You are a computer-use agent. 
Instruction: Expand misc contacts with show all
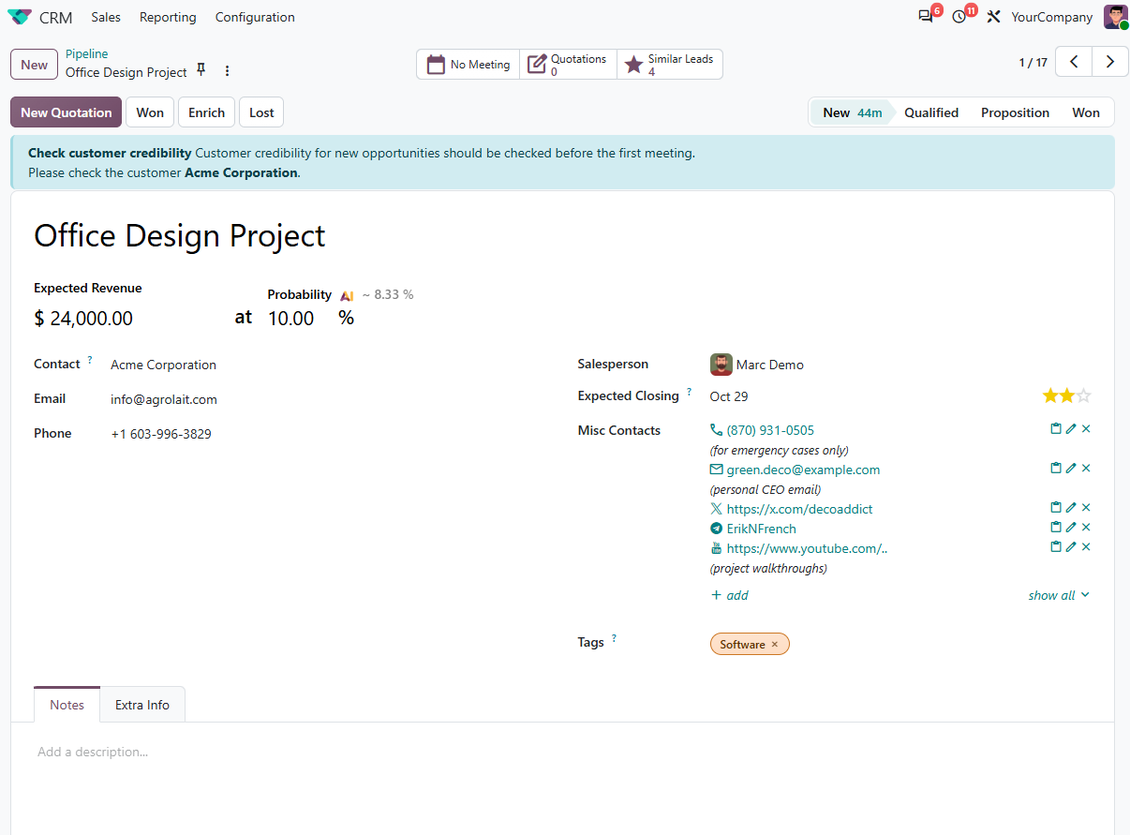coord(1059,595)
